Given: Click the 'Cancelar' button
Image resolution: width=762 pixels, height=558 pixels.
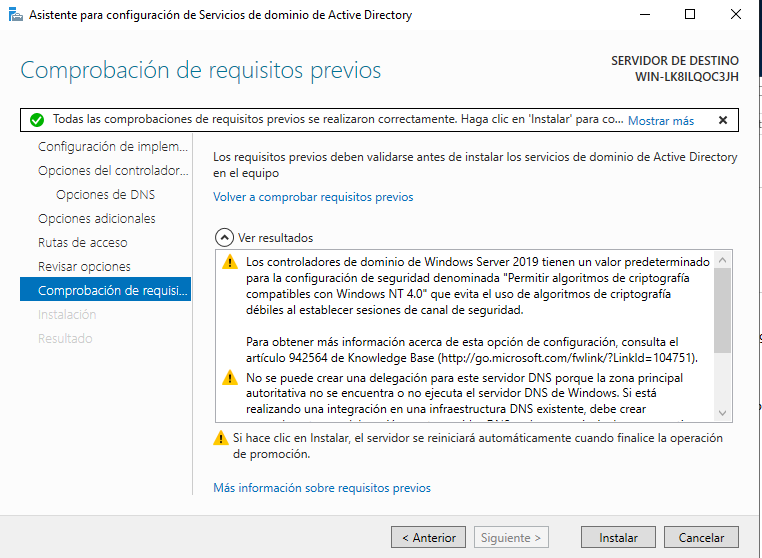Looking at the screenshot, I should [701, 537].
